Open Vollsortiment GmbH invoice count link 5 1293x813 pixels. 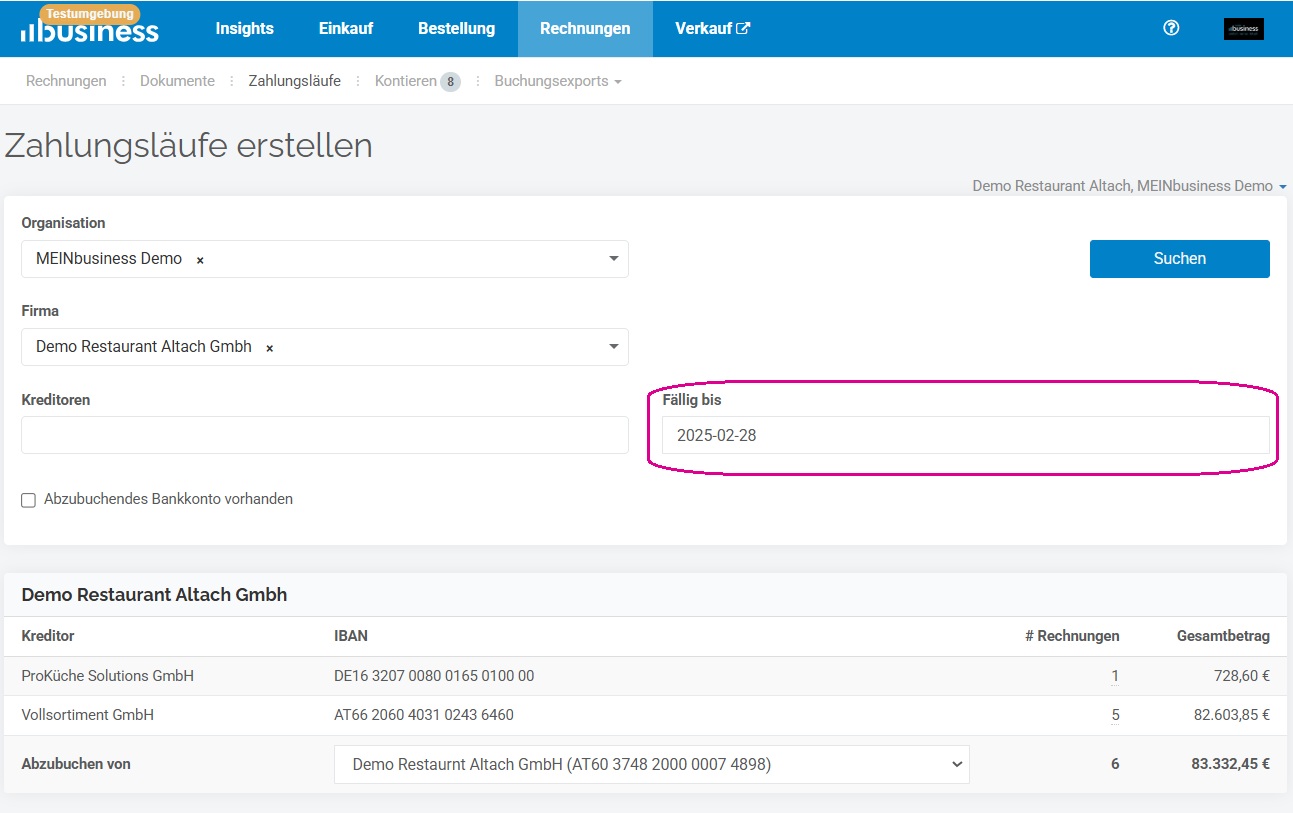pos(1115,715)
